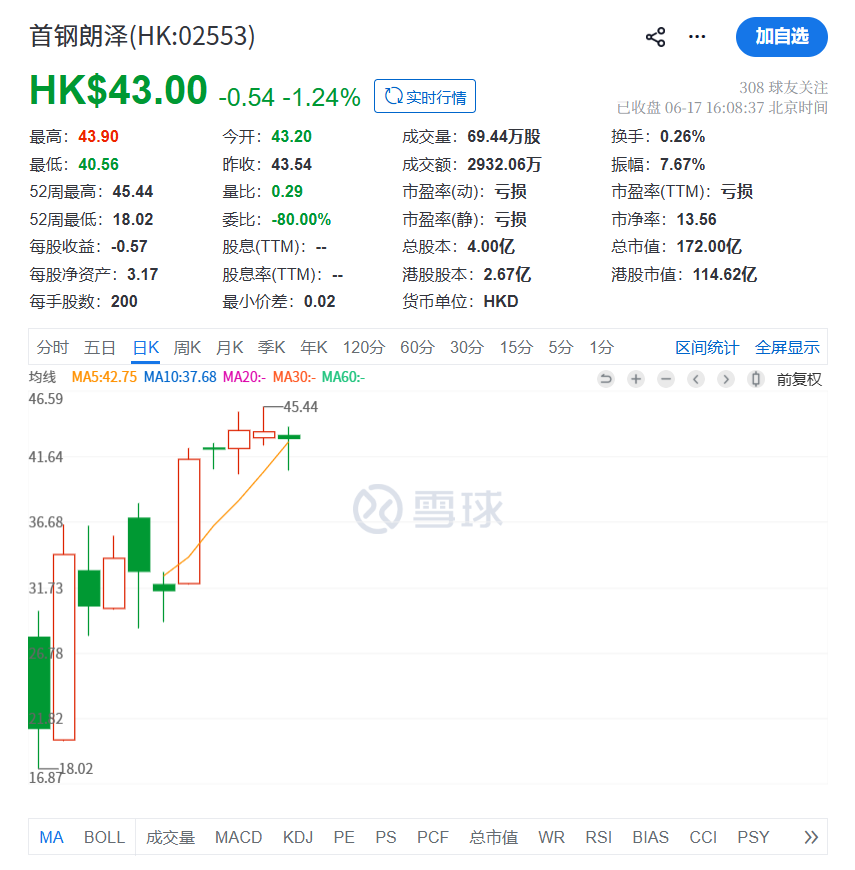
Task: Click the MA60 moving average label
Action: click(x=343, y=377)
